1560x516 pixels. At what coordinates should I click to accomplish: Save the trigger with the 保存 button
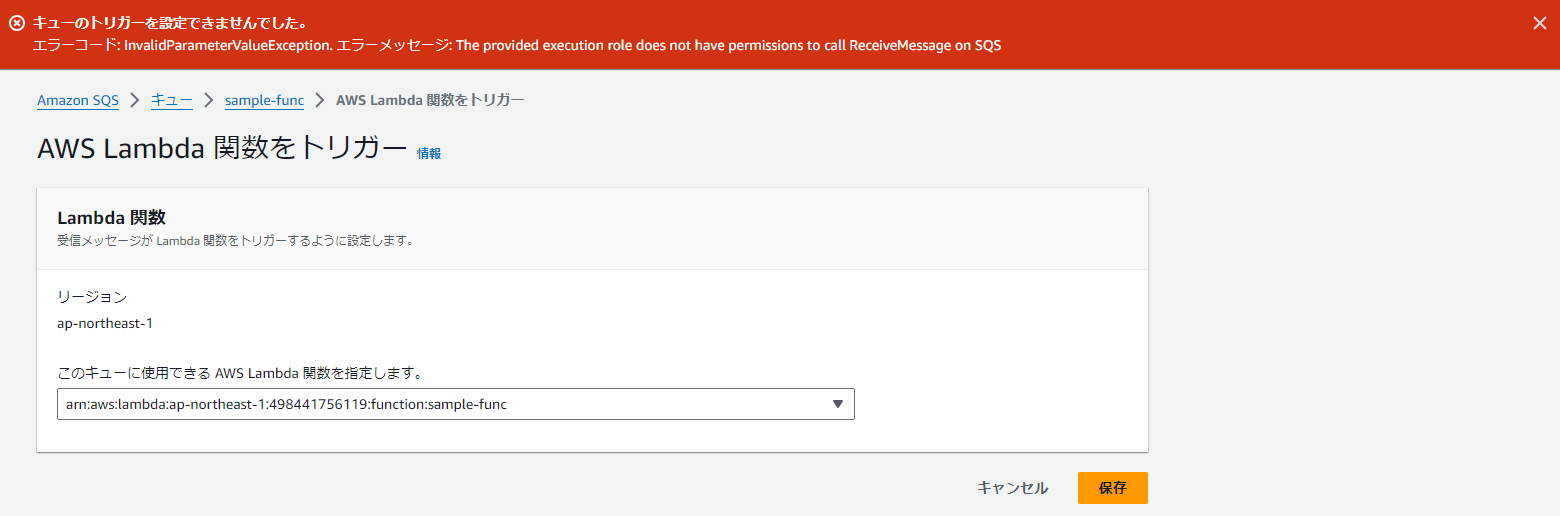(1112, 488)
